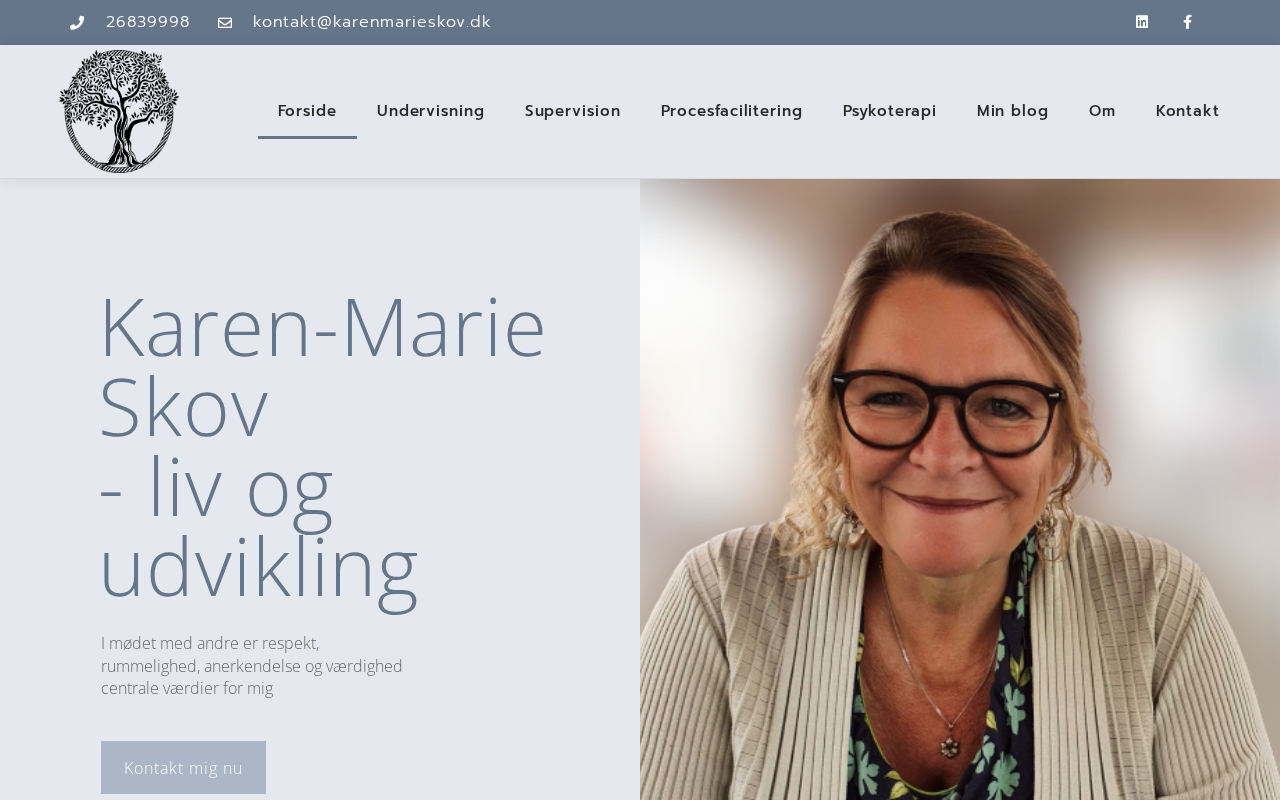
Task: Click the blue top contact bar
Action: click(x=640, y=22)
